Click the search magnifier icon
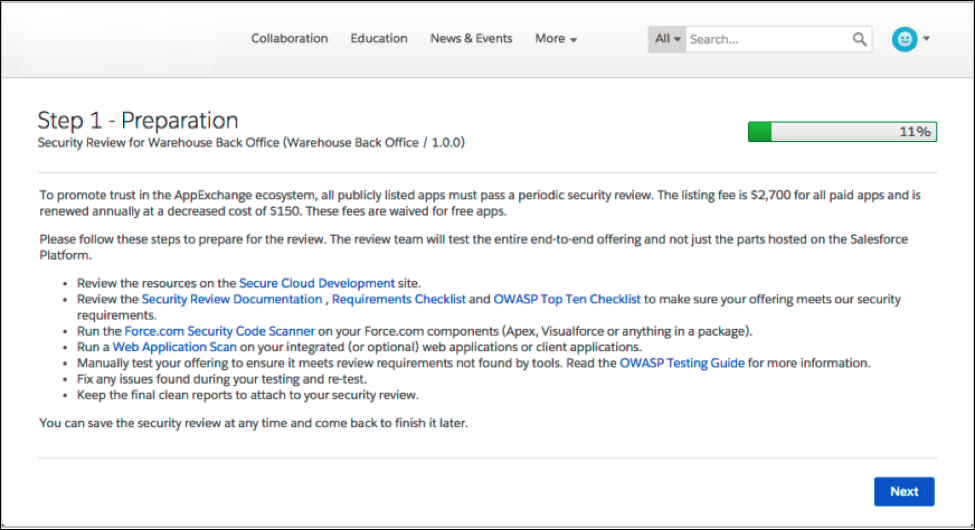975x530 pixels. [x=859, y=39]
